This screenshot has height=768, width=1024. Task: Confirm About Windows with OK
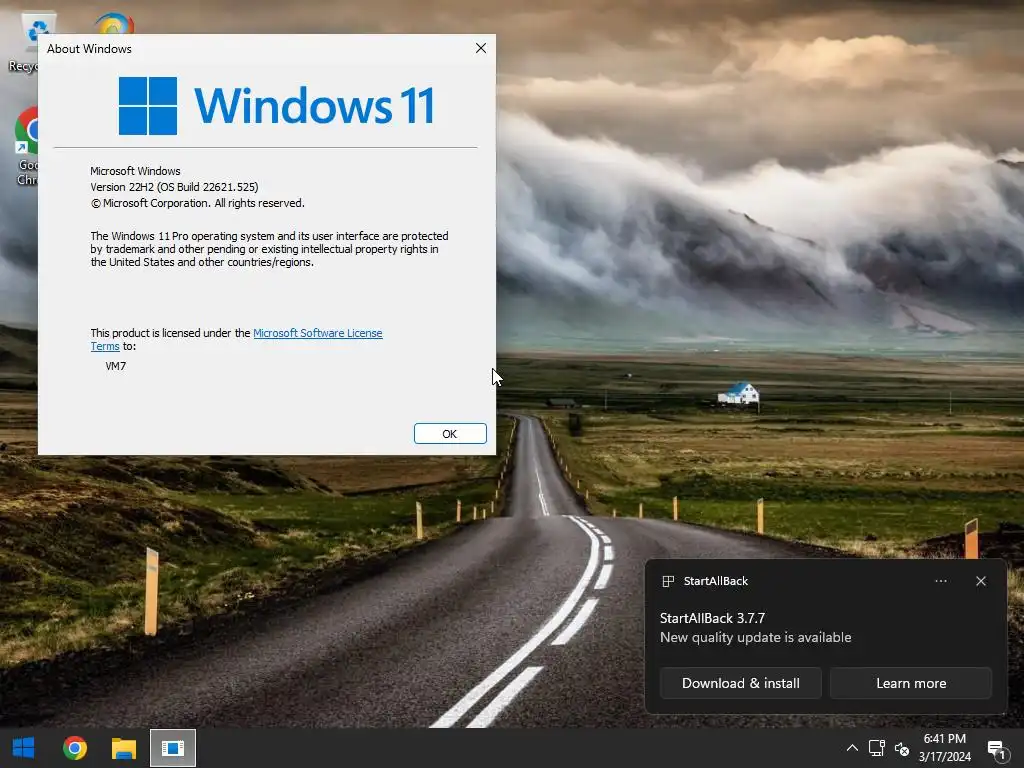click(x=450, y=434)
